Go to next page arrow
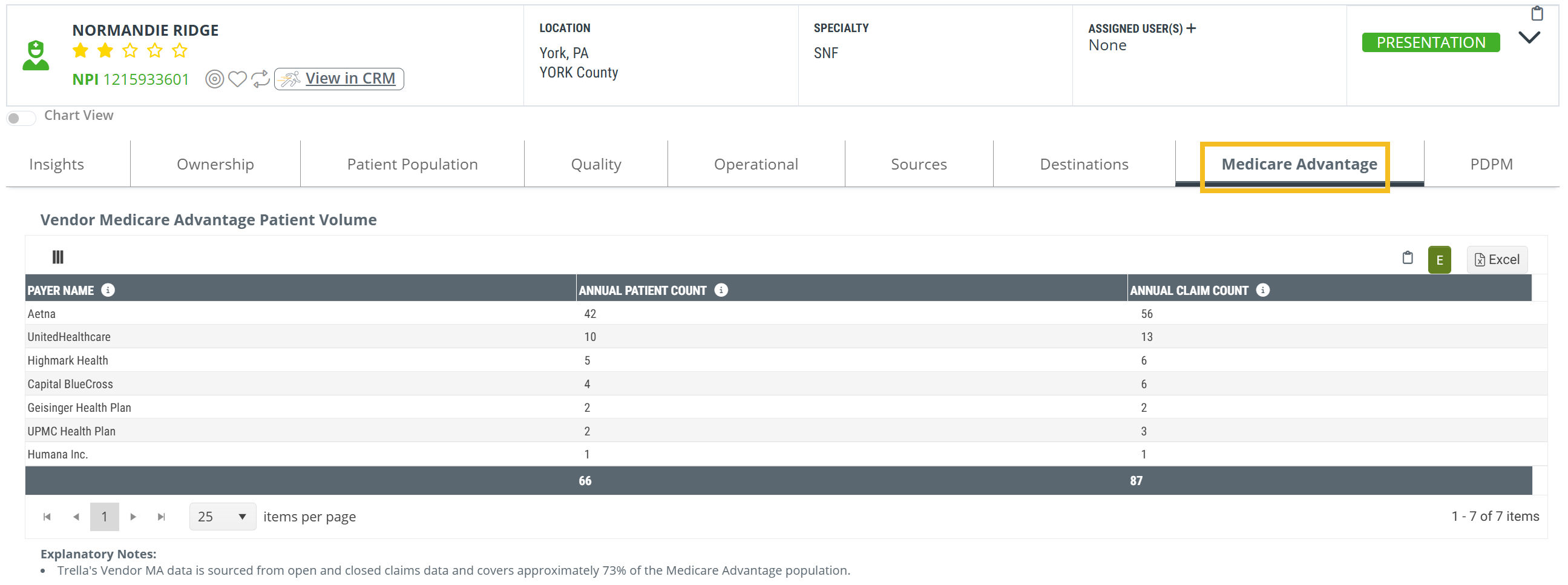The image size is (1568, 585). coord(133,517)
